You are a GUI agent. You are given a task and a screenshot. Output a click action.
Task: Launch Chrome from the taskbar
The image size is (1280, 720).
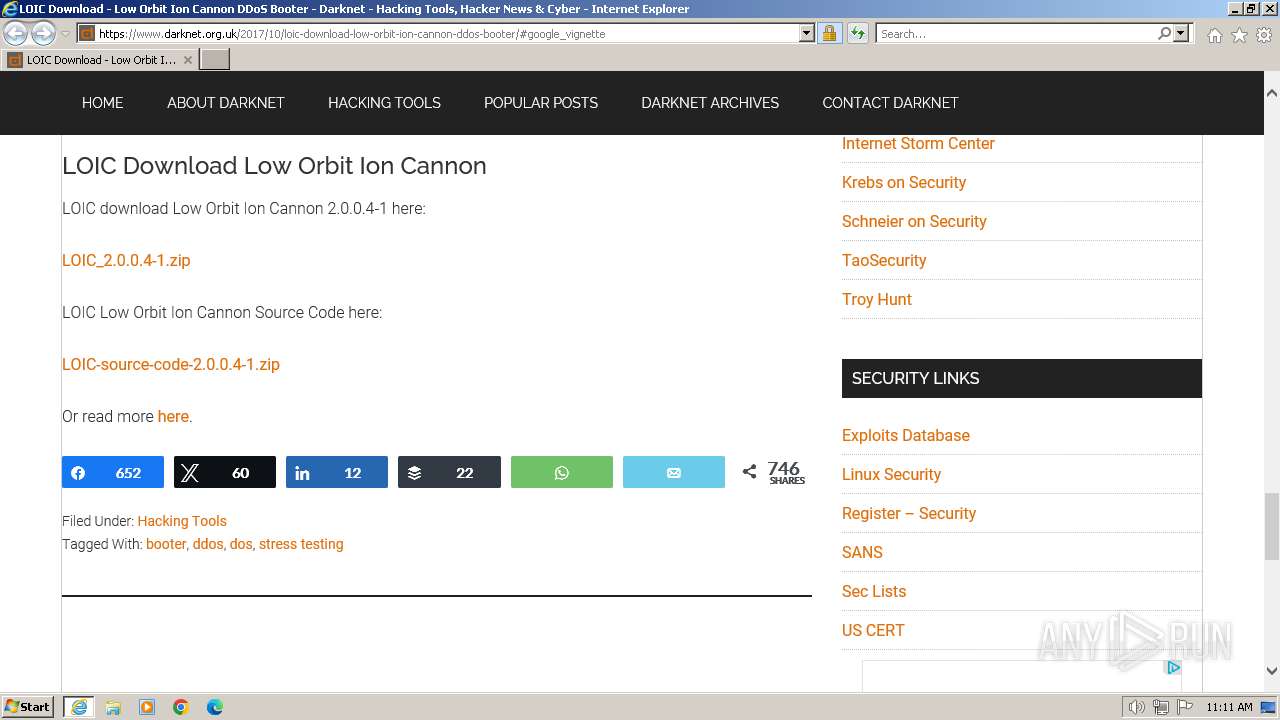[x=181, y=707]
